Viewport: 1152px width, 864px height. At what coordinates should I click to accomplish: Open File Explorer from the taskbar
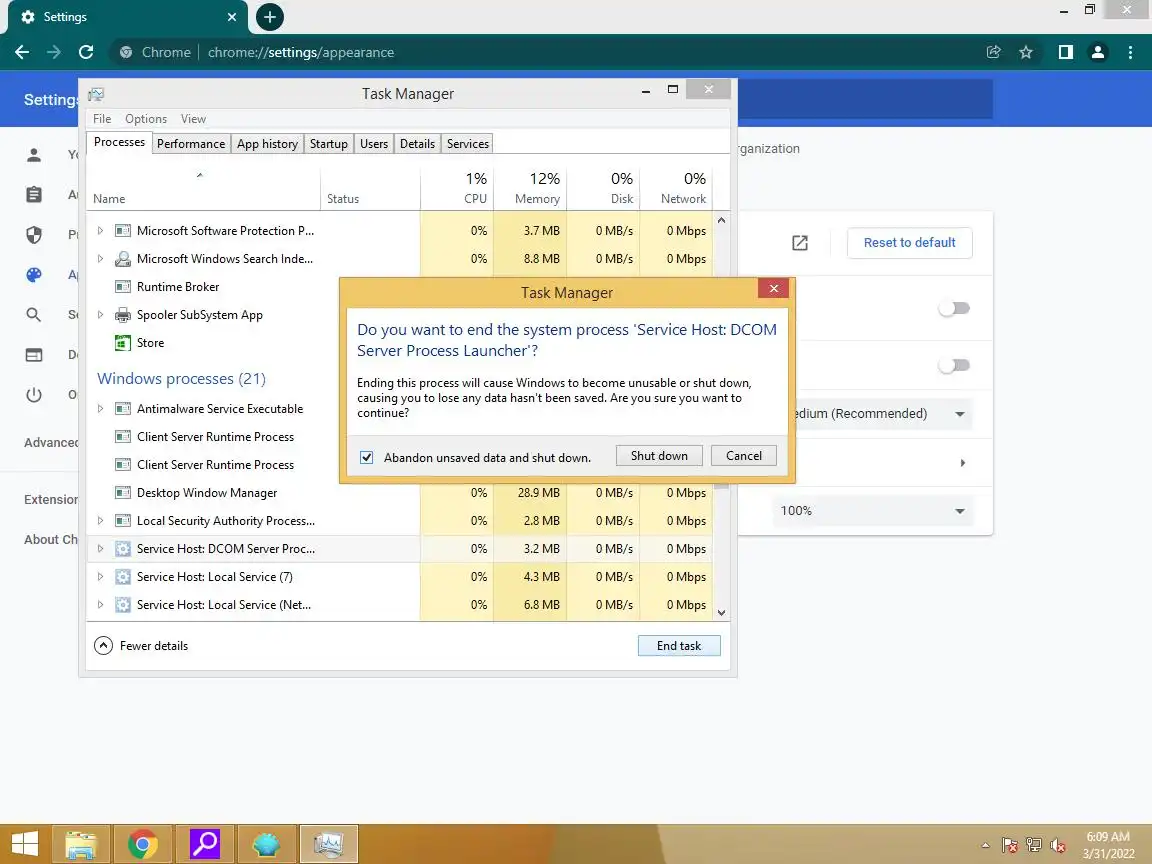(80, 845)
